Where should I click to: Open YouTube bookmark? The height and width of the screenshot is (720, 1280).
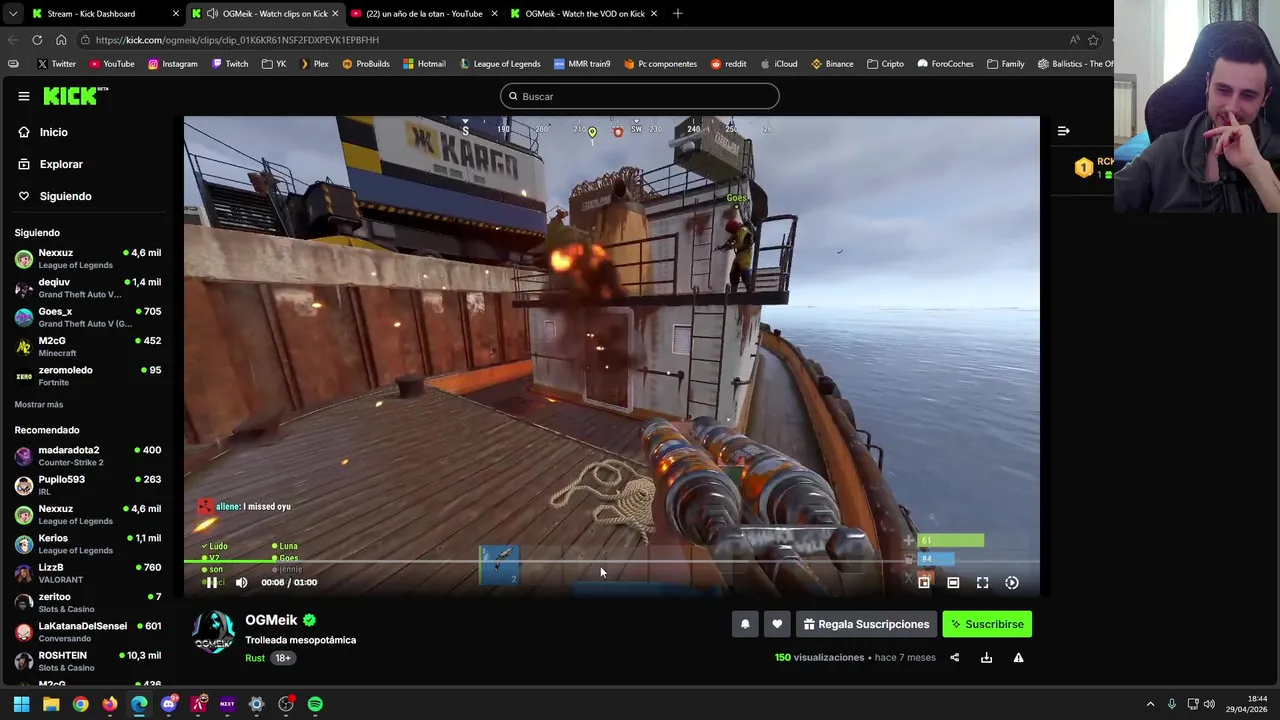[111, 64]
